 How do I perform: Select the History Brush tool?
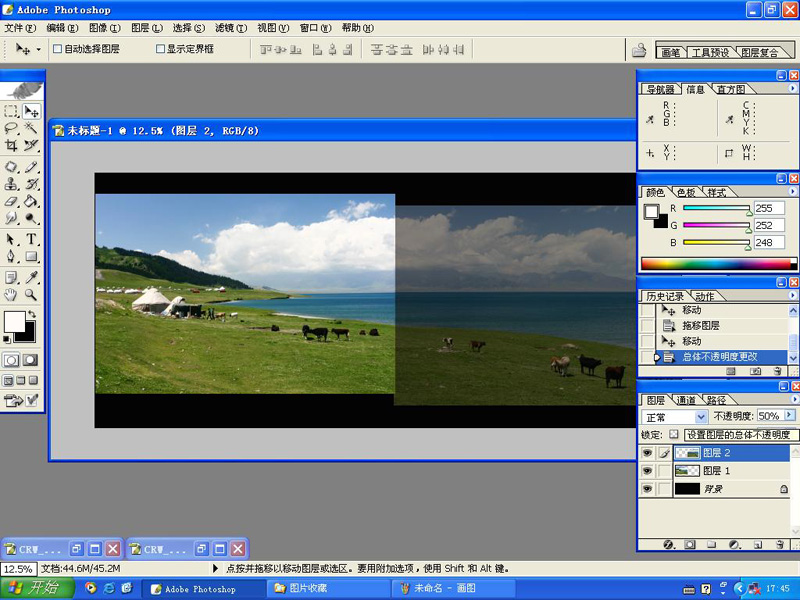(x=32, y=184)
